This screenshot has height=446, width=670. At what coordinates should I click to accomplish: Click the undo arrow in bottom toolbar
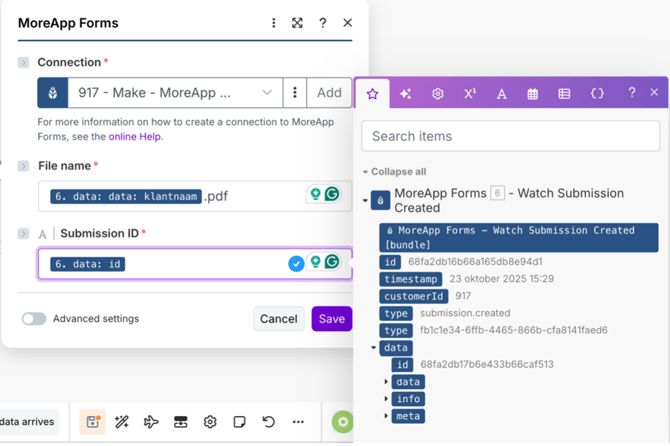click(x=268, y=422)
